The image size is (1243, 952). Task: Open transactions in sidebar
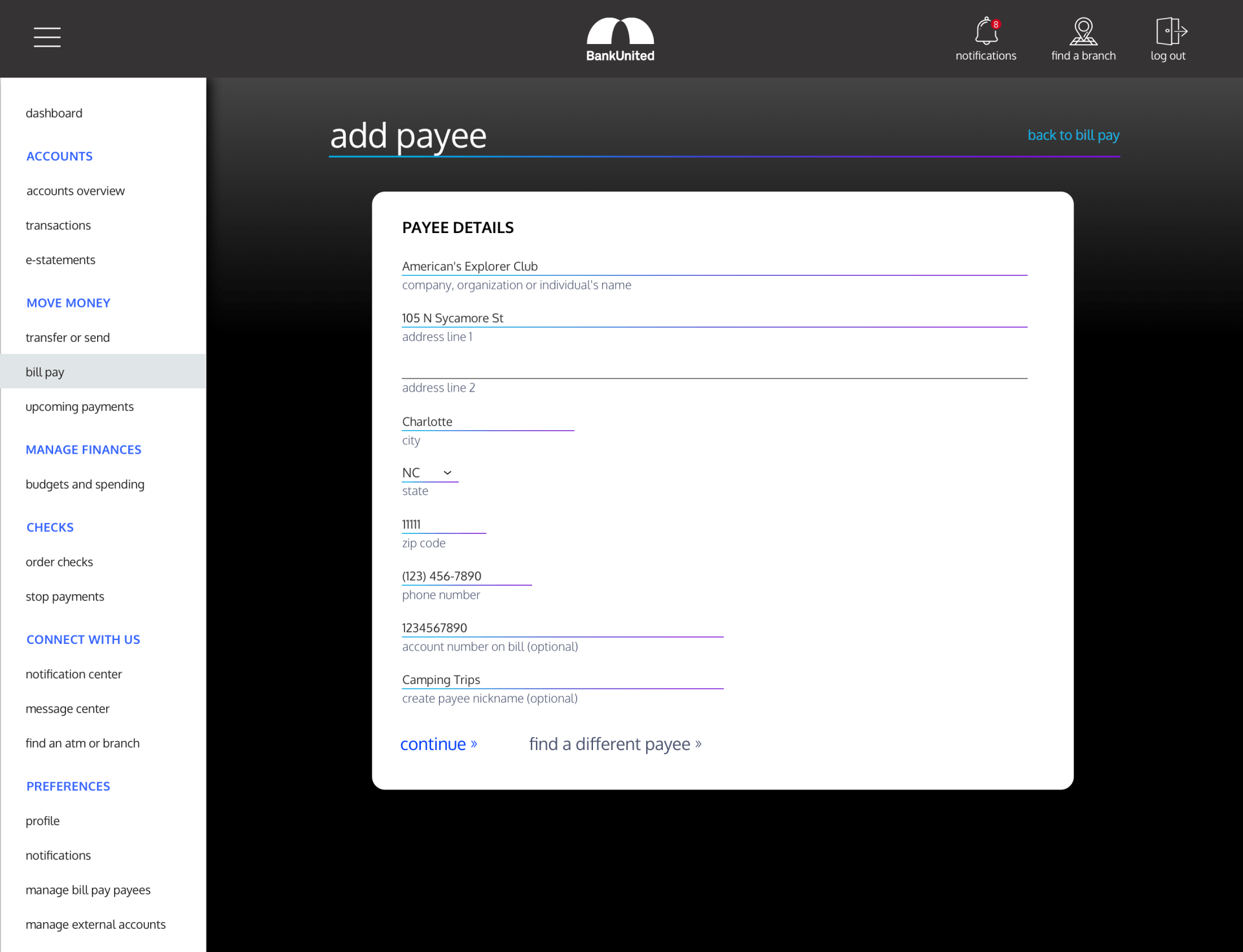(x=58, y=225)
